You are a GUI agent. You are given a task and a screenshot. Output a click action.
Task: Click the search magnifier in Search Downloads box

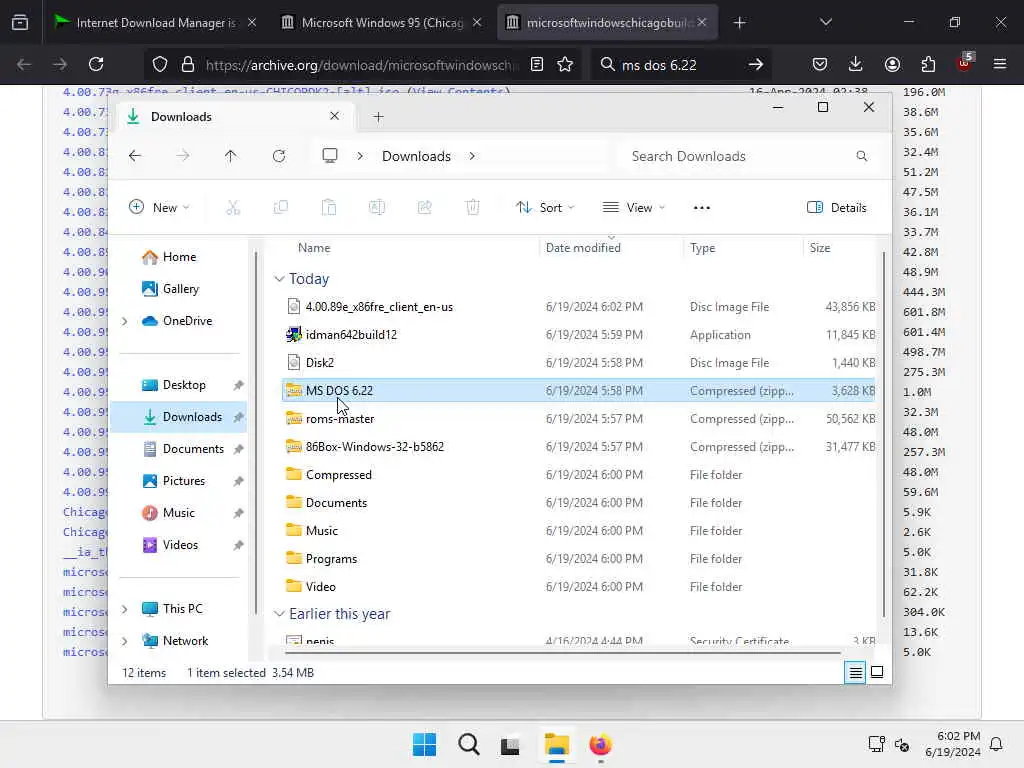point(861,156)
